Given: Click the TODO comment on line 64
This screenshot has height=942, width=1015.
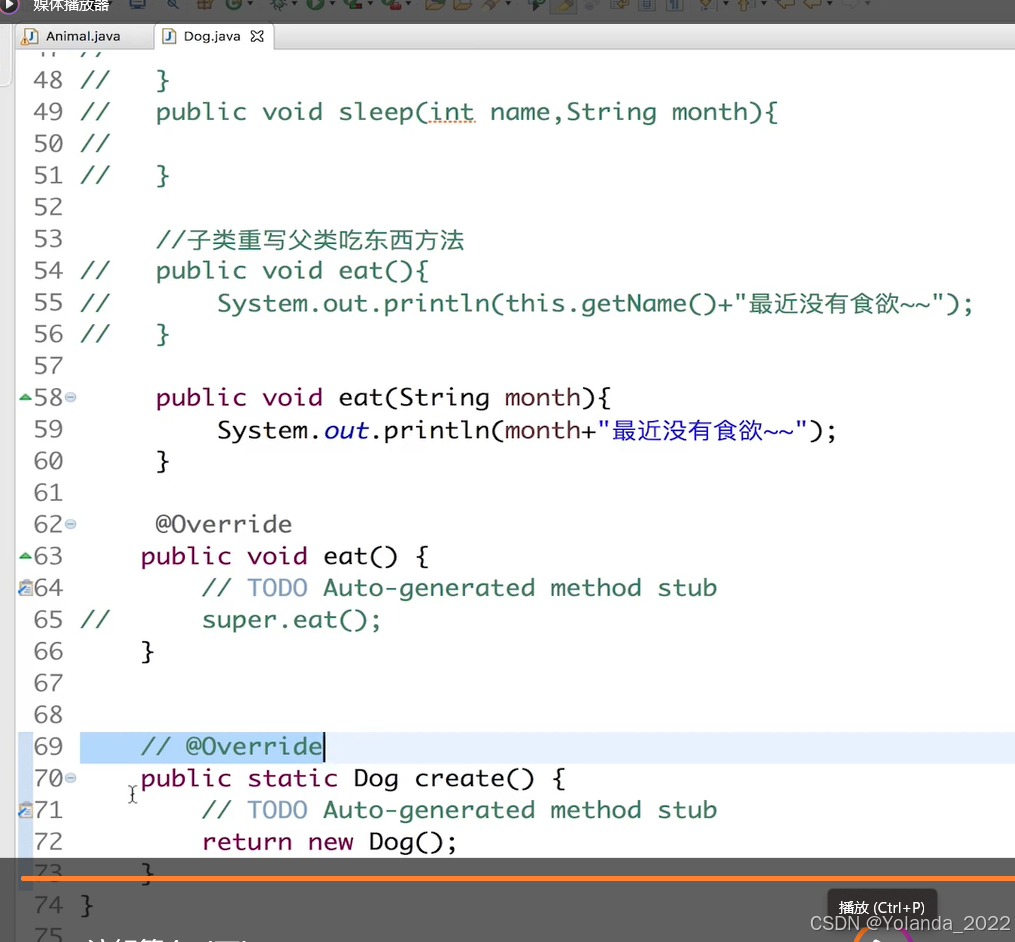Looking at the screenshot, I should (460, 588).
